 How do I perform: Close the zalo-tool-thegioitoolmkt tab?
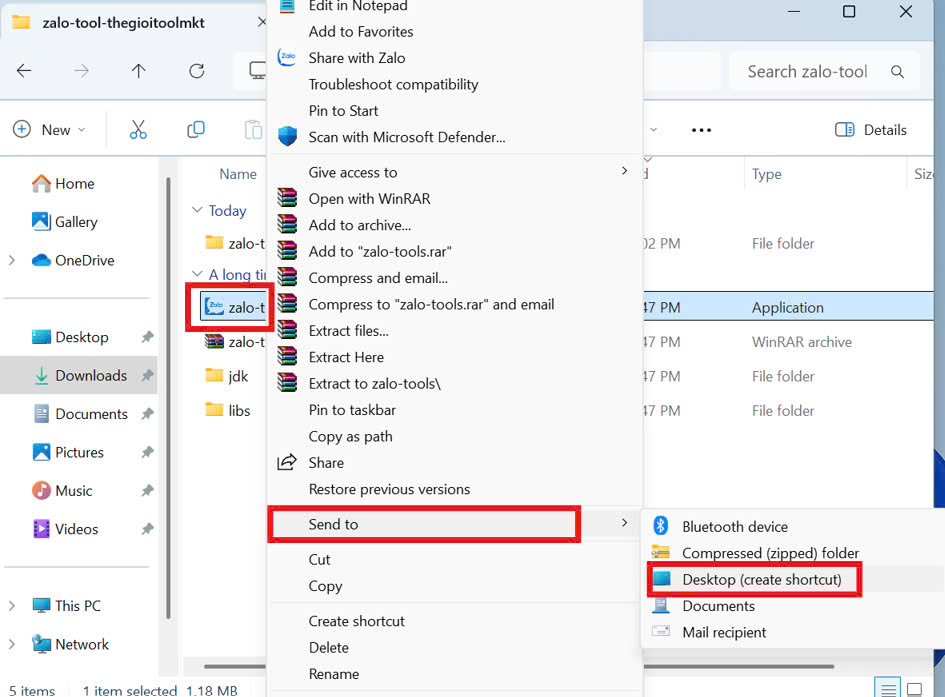261,22
